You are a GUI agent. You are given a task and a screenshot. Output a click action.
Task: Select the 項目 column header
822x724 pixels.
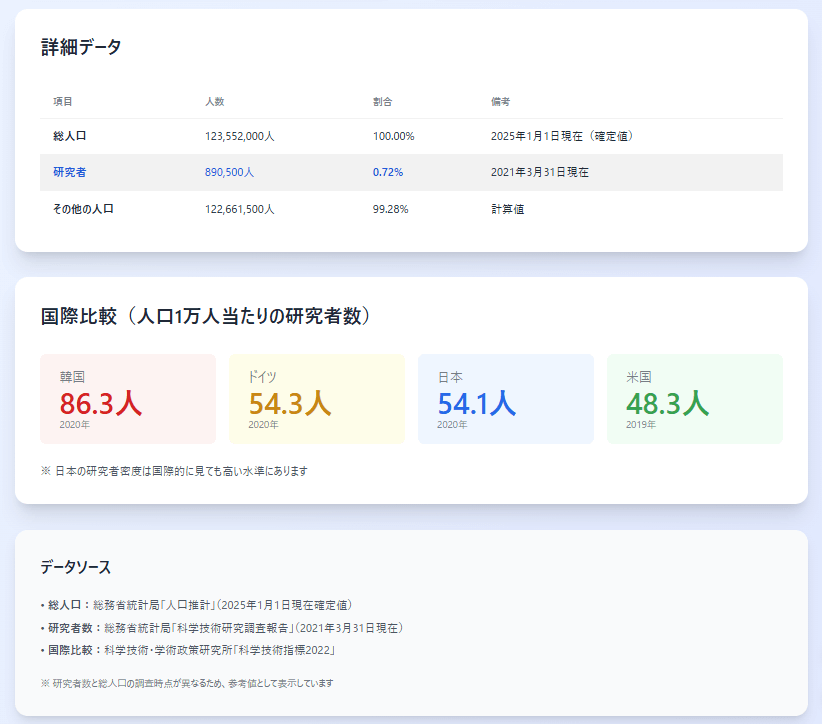63,102
